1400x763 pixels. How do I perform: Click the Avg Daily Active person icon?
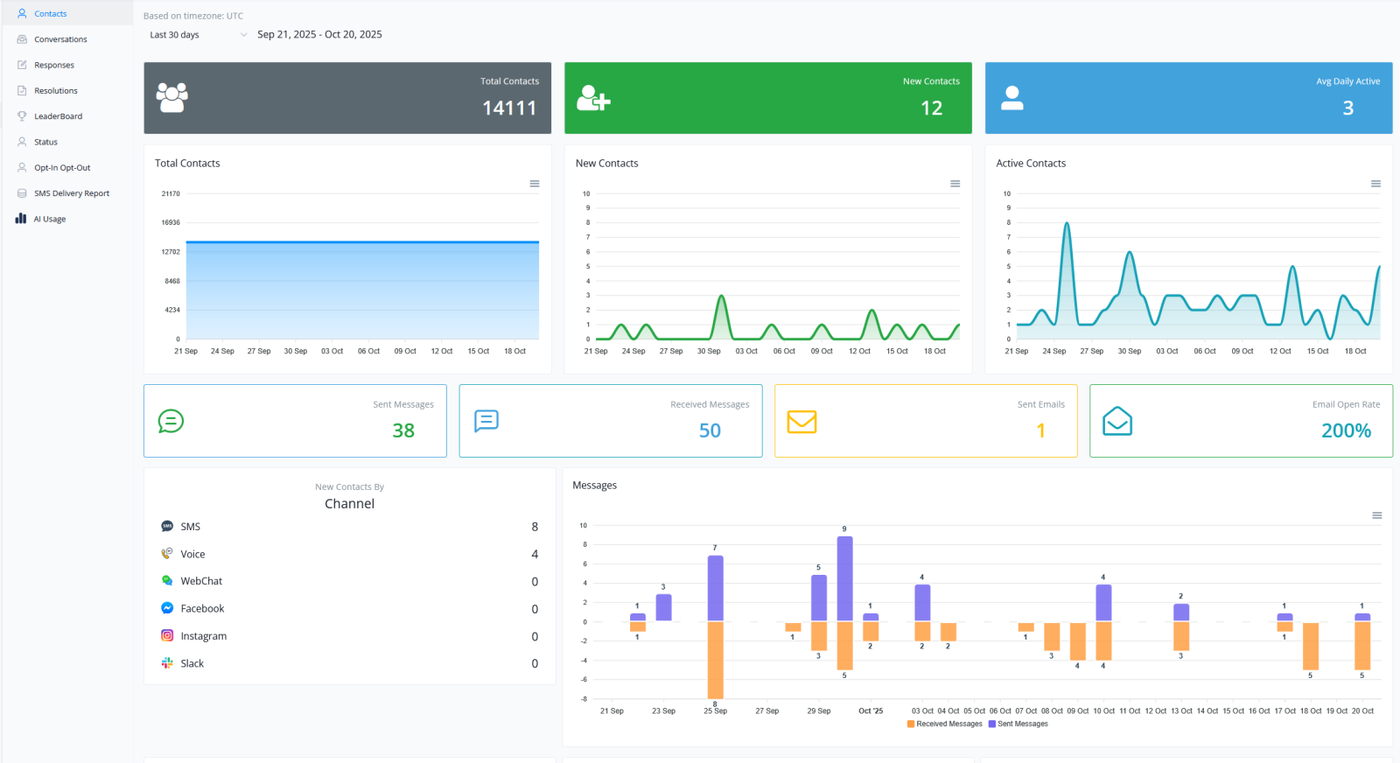click(x=1012, y=97)
